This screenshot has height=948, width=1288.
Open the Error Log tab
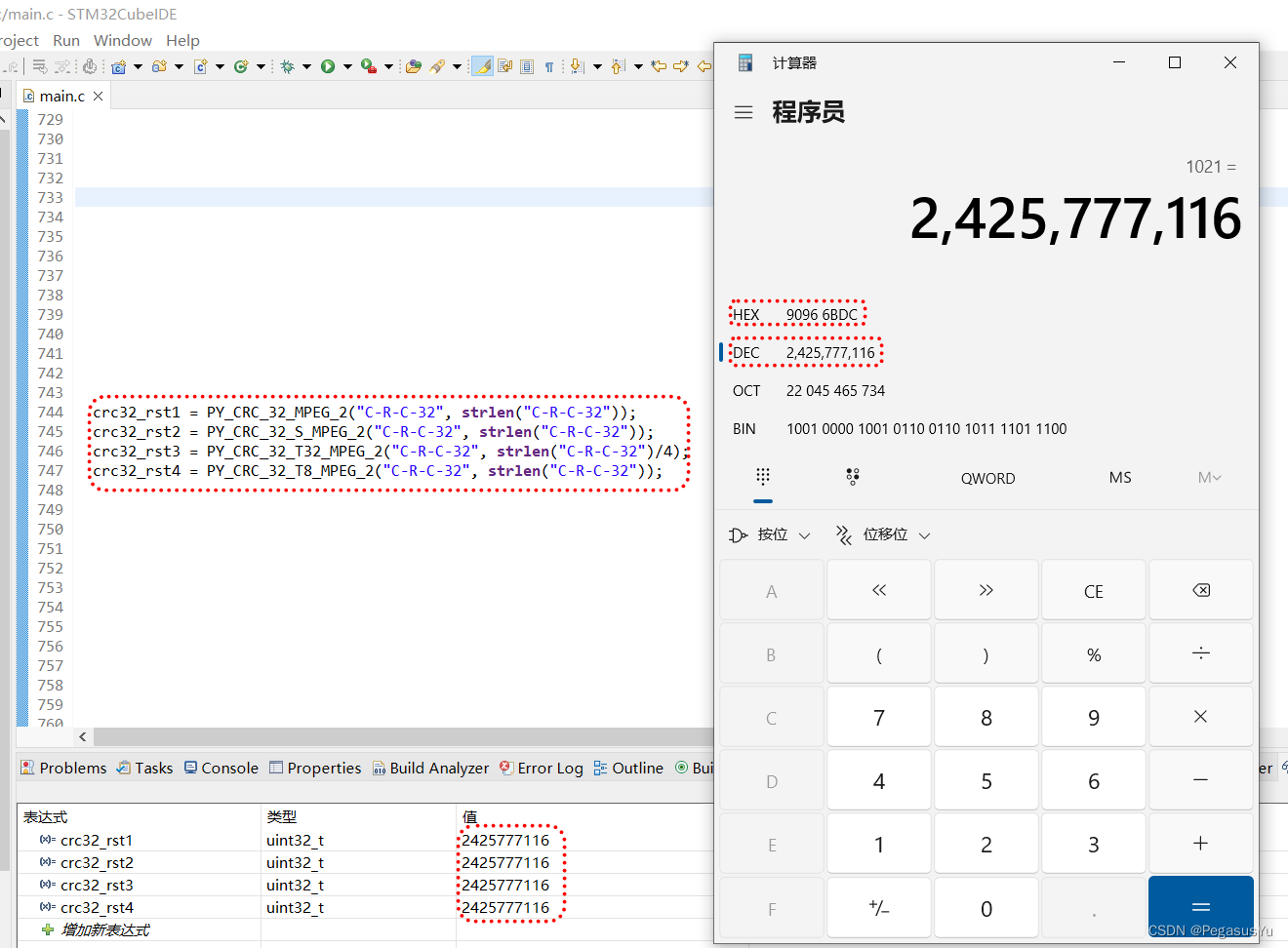(542, 768)
